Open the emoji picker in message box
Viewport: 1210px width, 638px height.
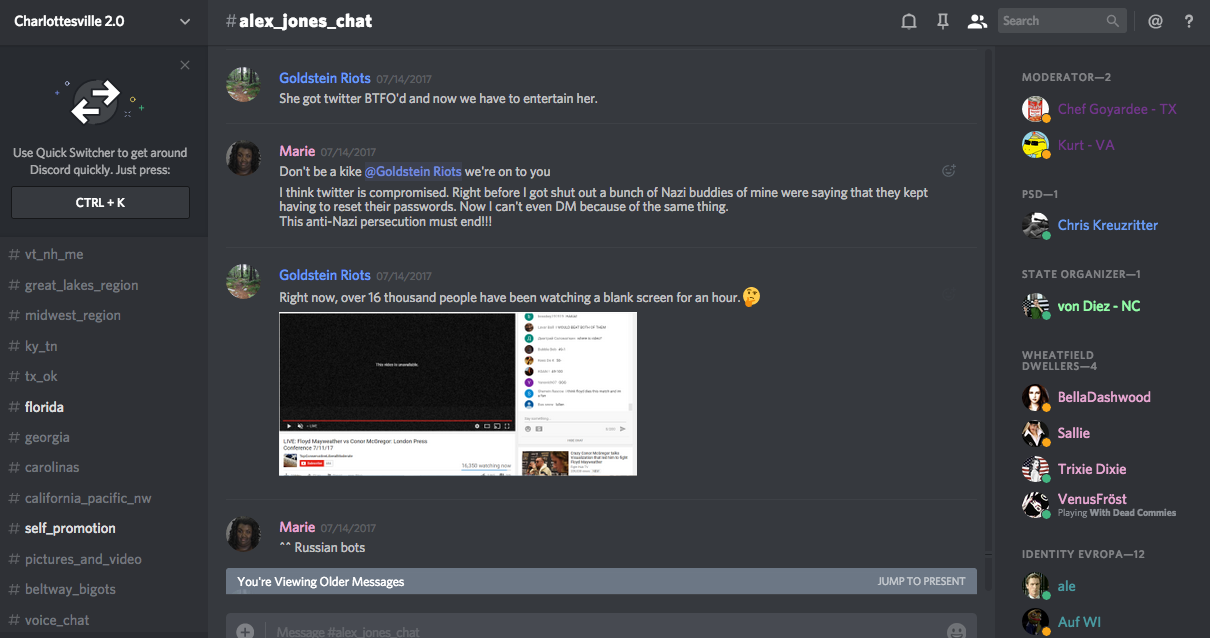click(956, 631)
